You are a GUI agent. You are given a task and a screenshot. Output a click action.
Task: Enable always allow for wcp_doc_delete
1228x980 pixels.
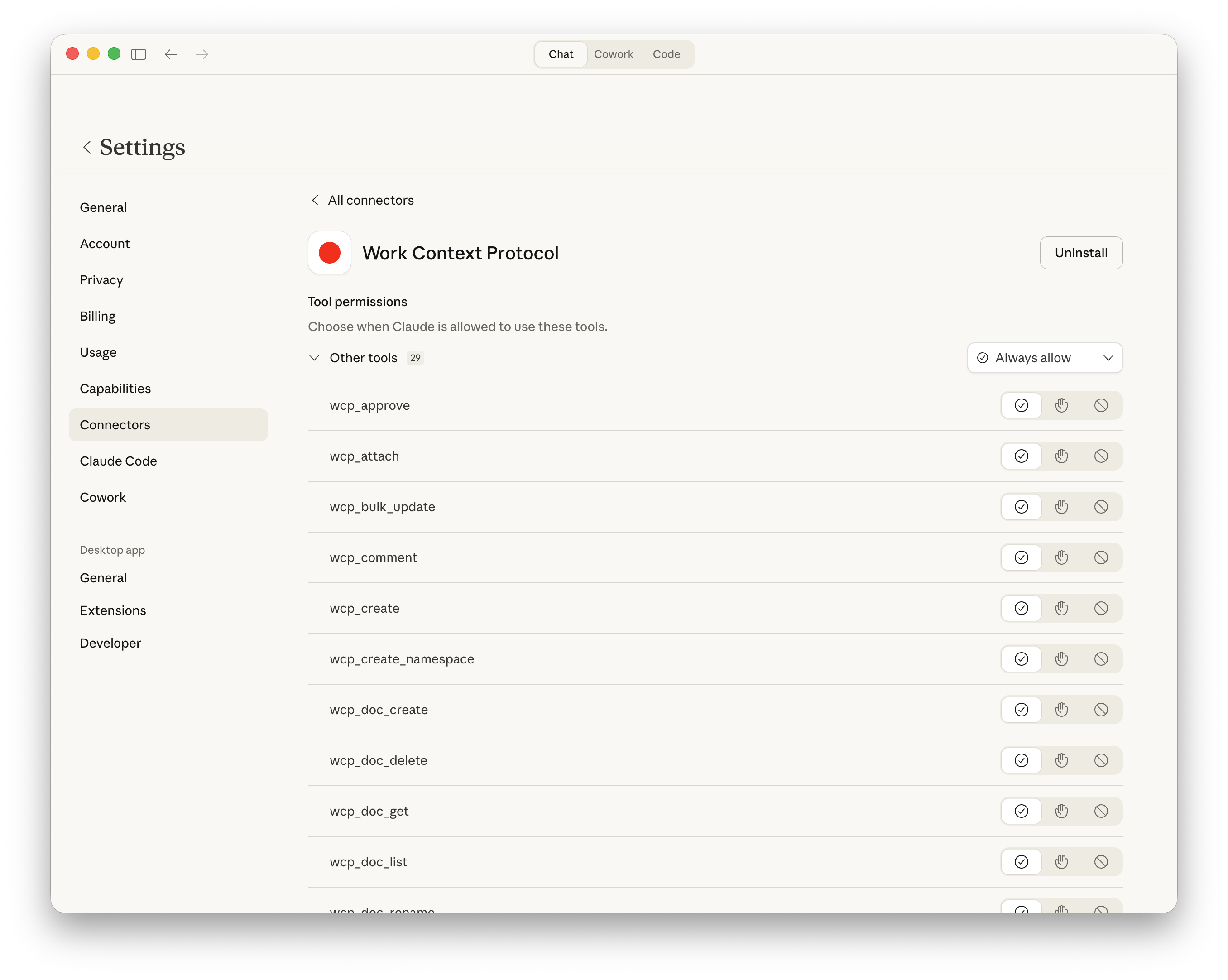pyautogui.click(x=1021, y=760)
